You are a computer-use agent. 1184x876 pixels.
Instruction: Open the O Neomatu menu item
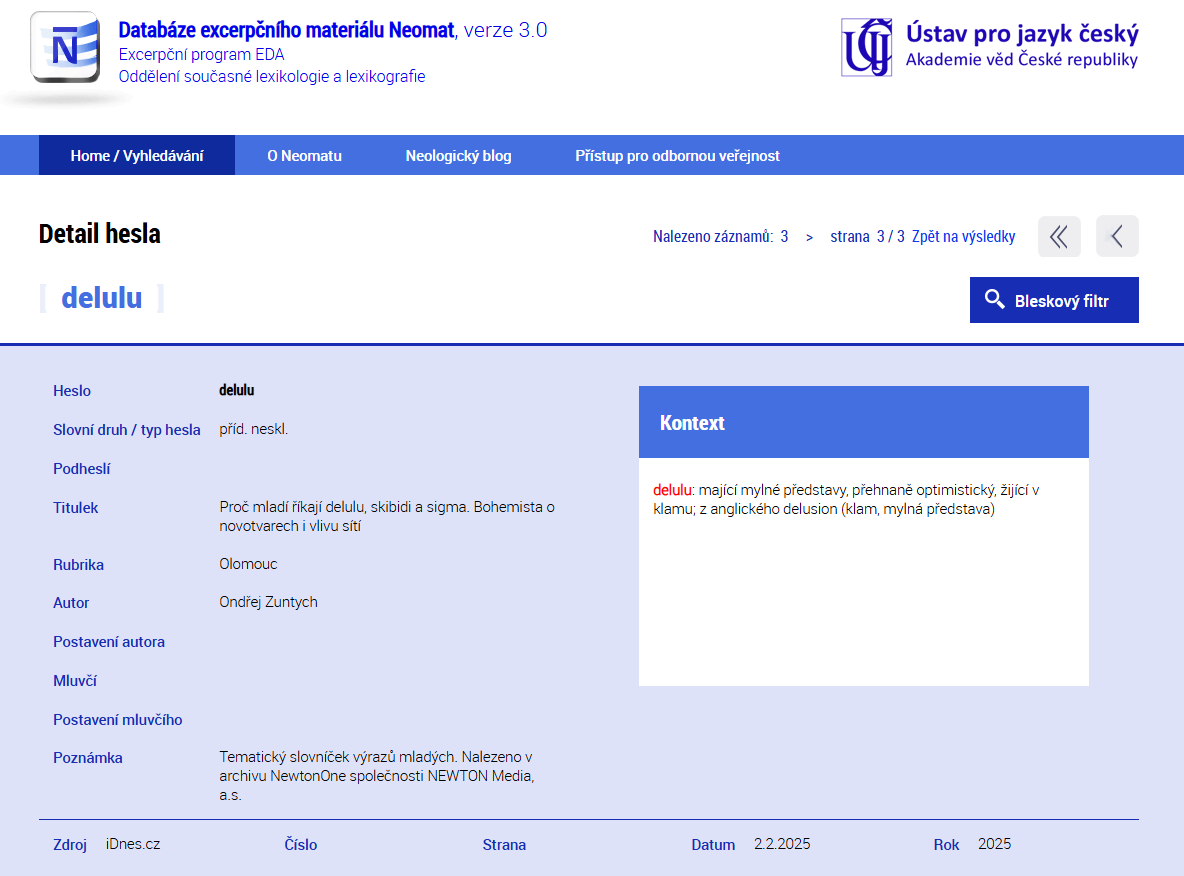[x=304, y=156]
